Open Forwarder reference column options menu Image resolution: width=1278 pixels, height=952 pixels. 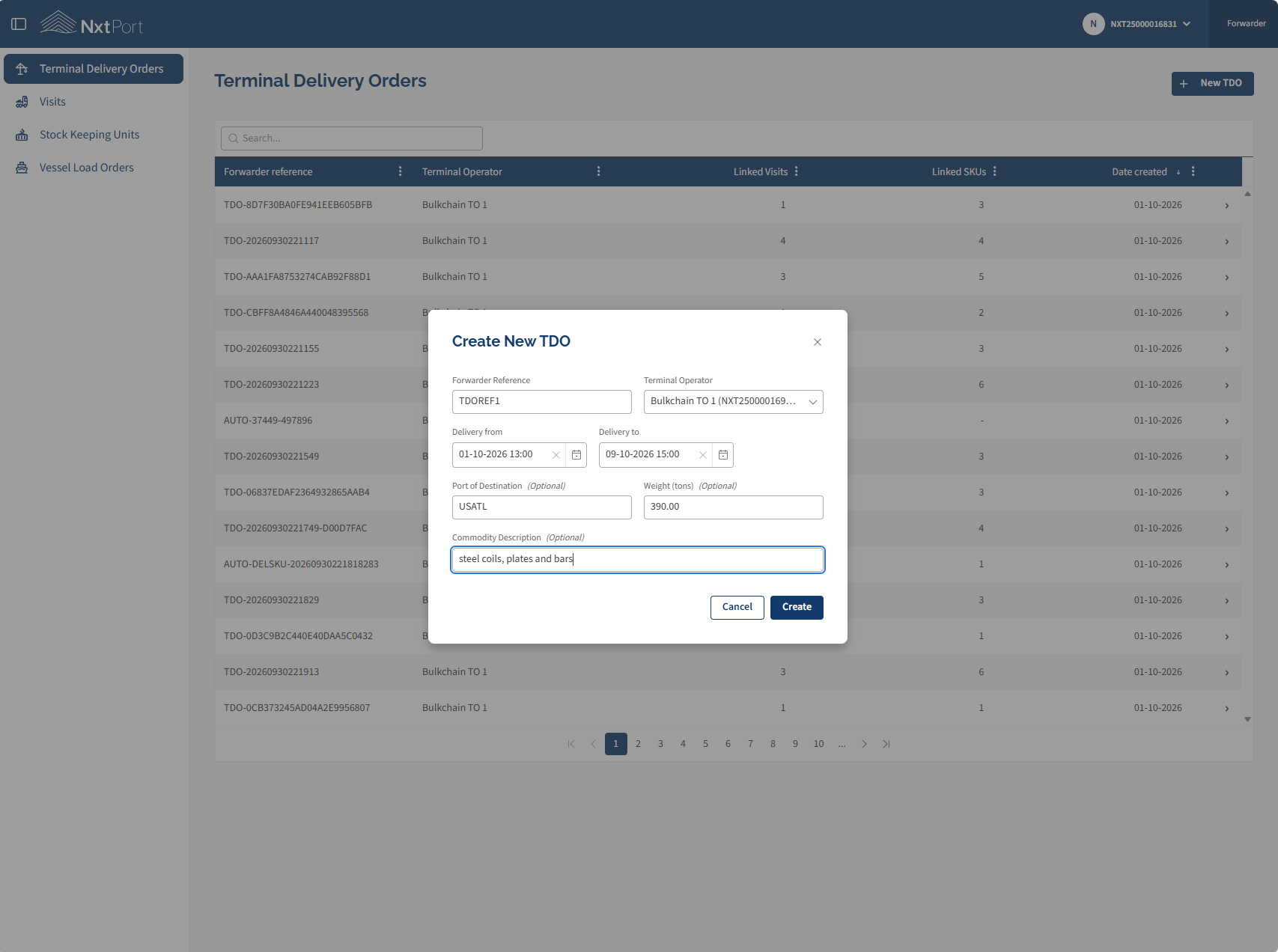tap(401, 171)
